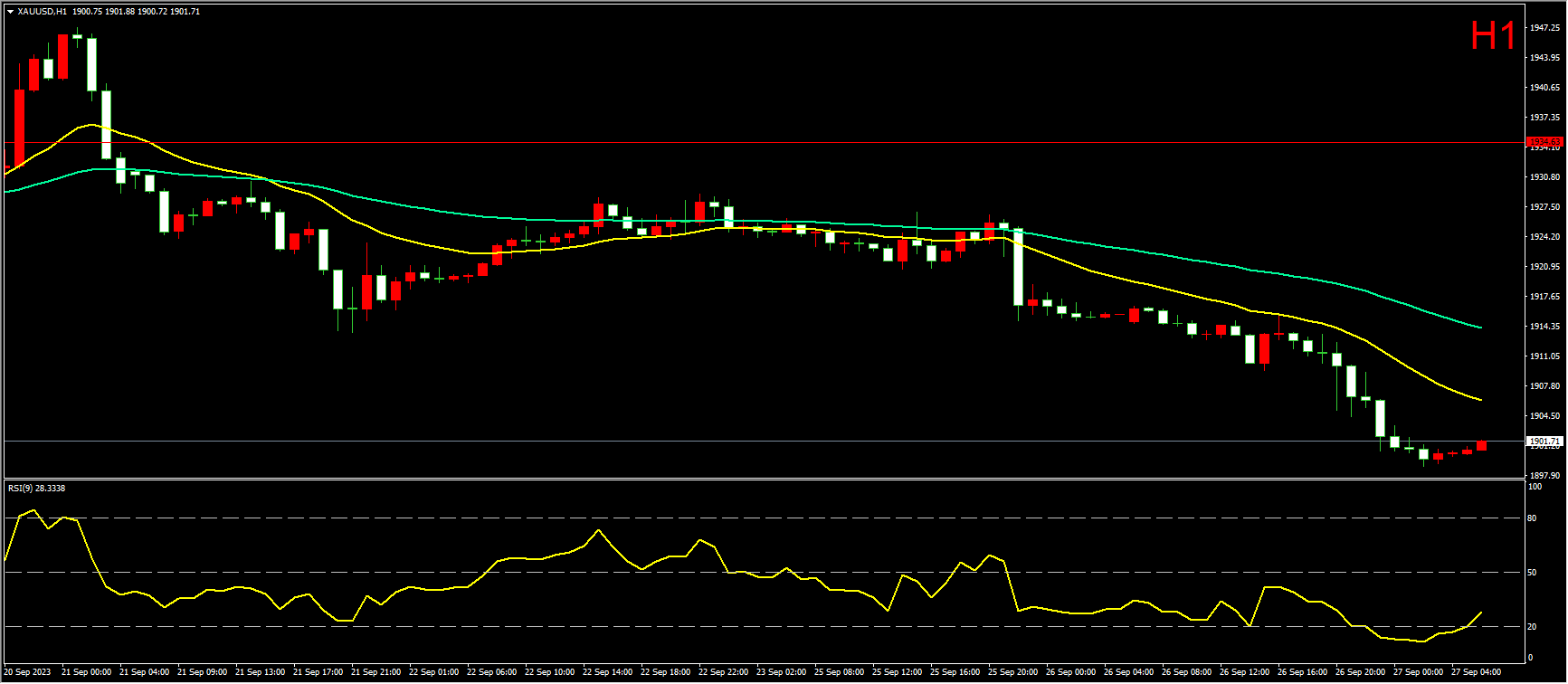
Task: Click the 20 Sep 2023 date label
Action: point(28,672)
